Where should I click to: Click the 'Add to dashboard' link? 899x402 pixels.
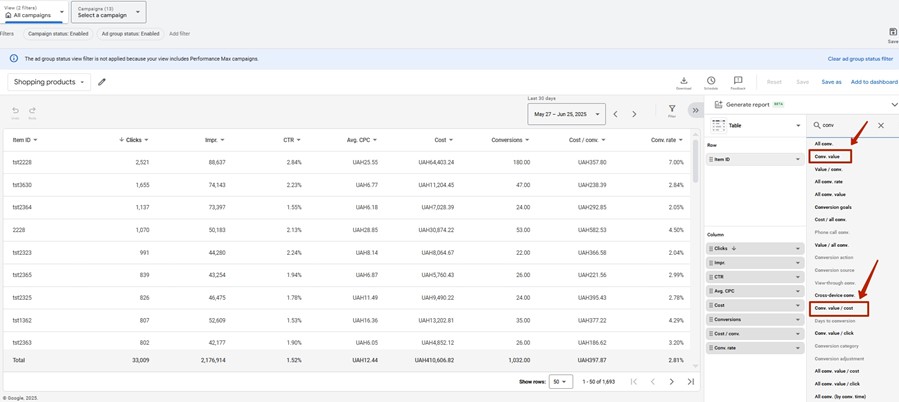coord(873,82)
